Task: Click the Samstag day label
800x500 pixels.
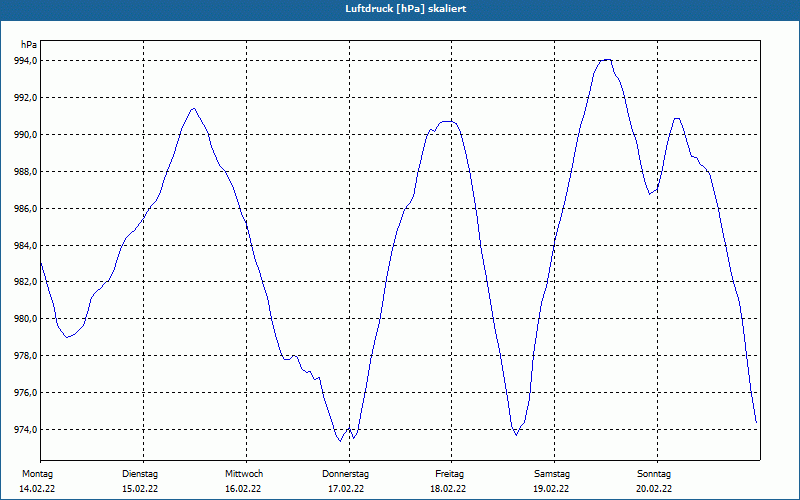Action: pos(552,474)
